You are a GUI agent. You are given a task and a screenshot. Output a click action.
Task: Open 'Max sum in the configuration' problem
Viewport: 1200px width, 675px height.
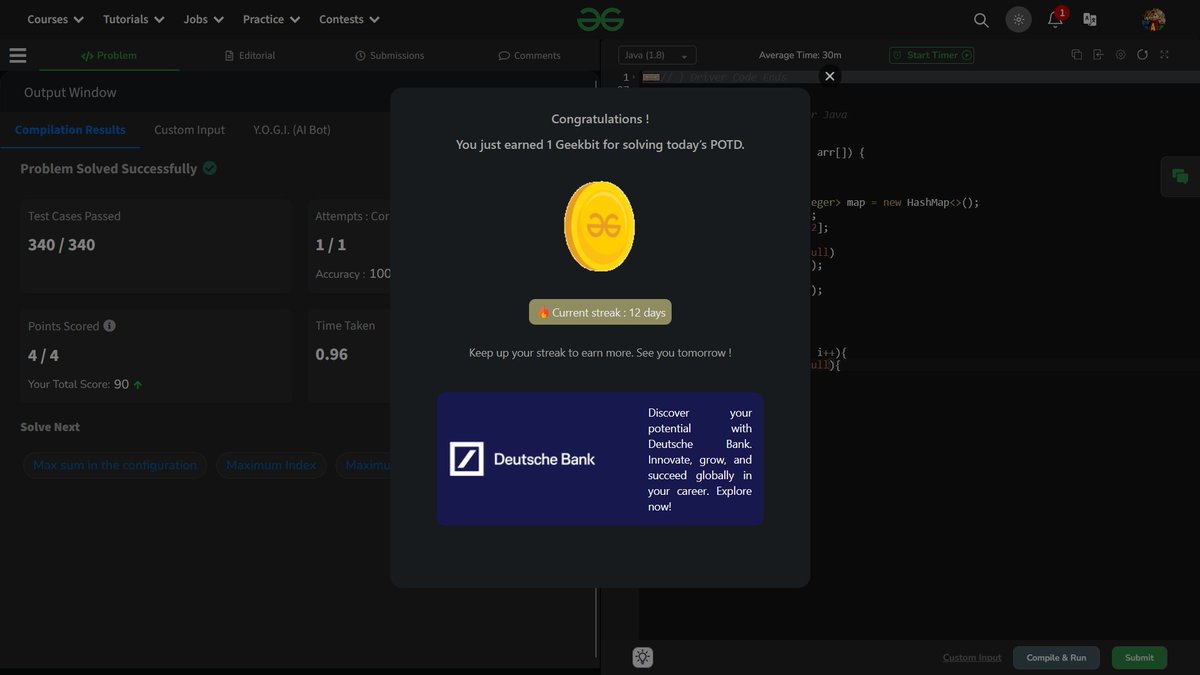(x=115, y=465)
